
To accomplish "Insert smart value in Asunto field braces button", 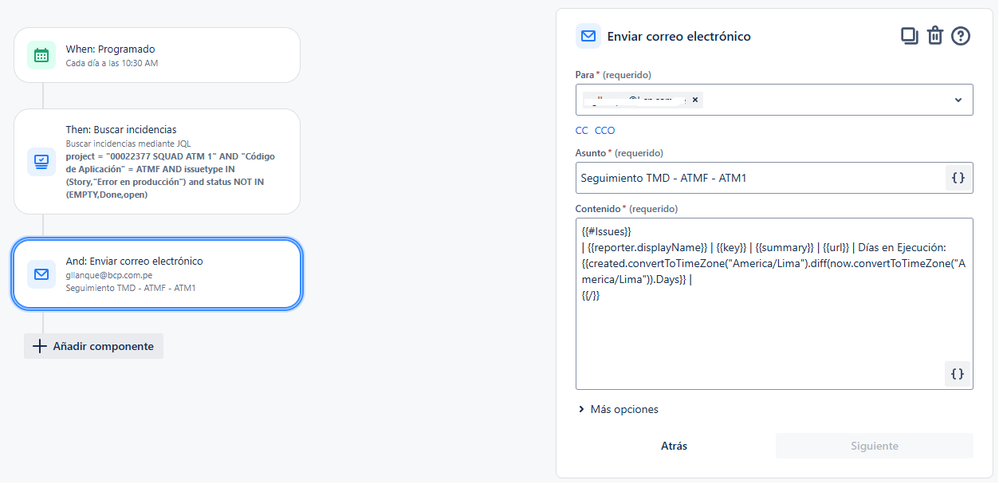I will 958,178.
